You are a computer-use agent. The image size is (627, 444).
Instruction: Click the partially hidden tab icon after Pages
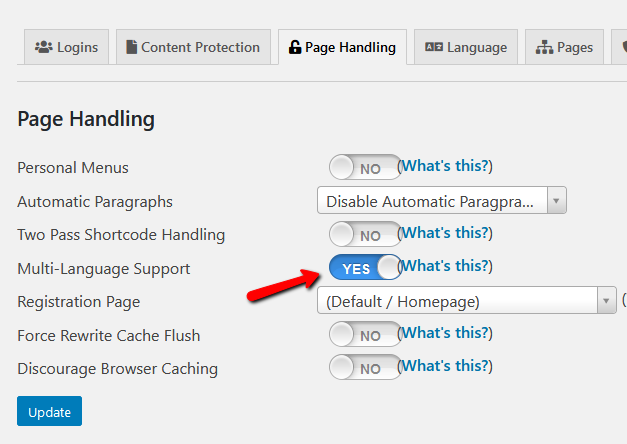(x=624, y=47)
